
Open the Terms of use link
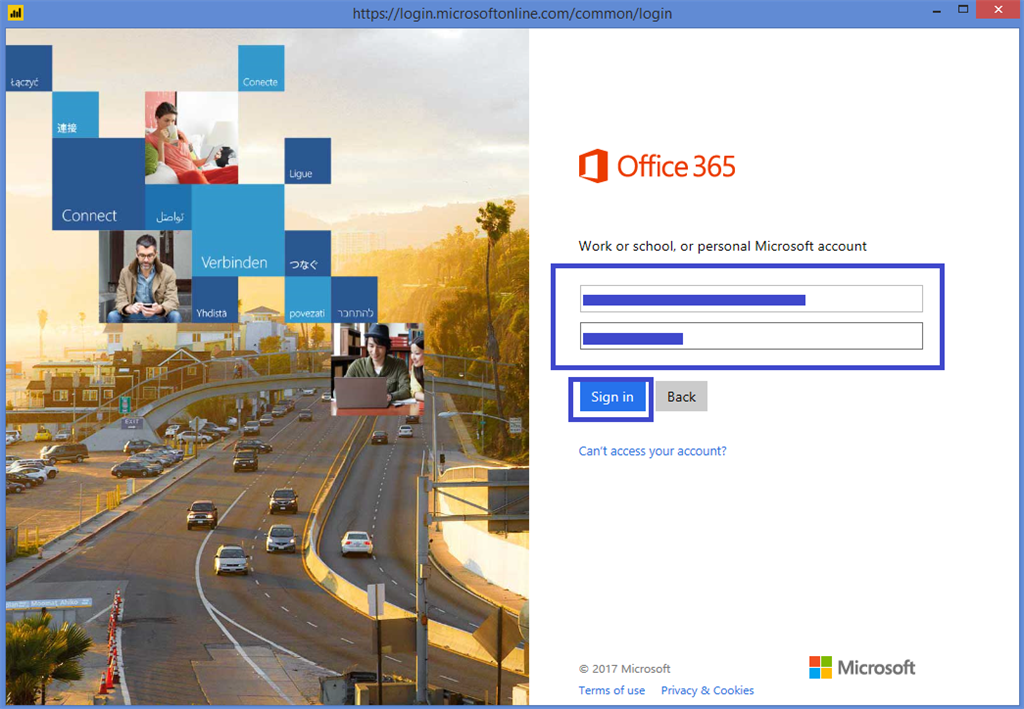(x=611, y=691)
